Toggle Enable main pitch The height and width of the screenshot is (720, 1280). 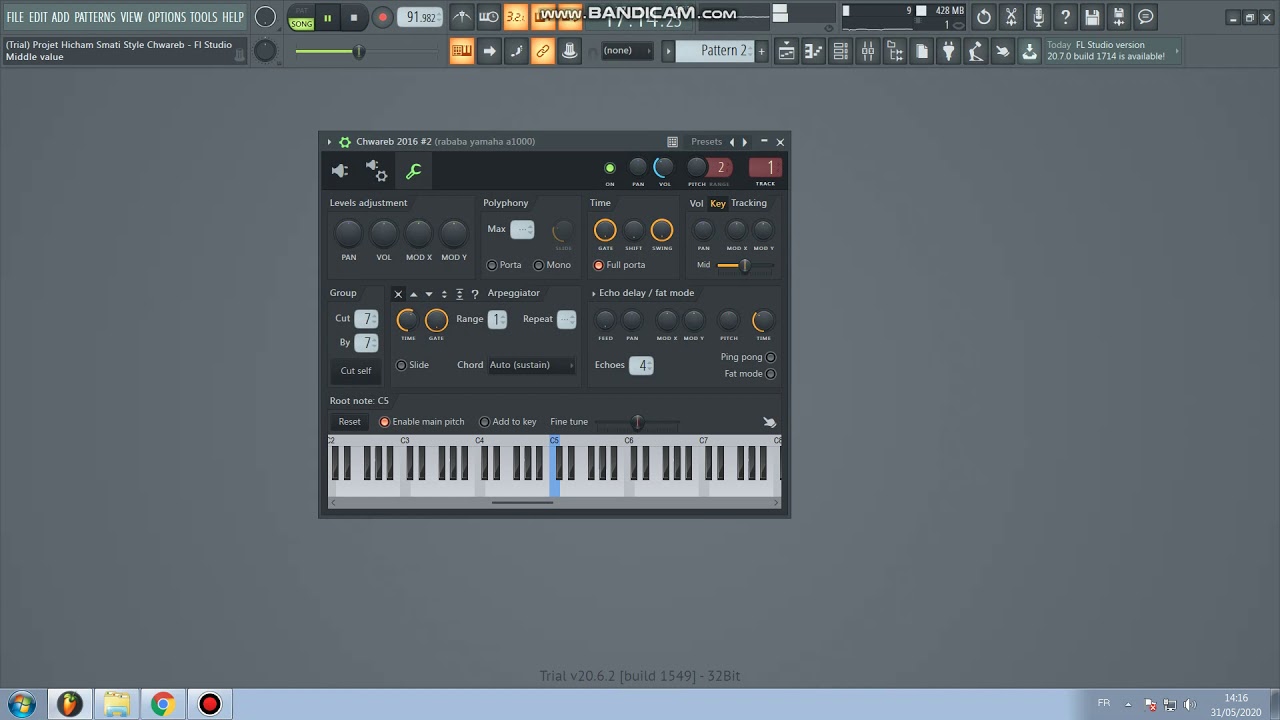coord(421,422)
